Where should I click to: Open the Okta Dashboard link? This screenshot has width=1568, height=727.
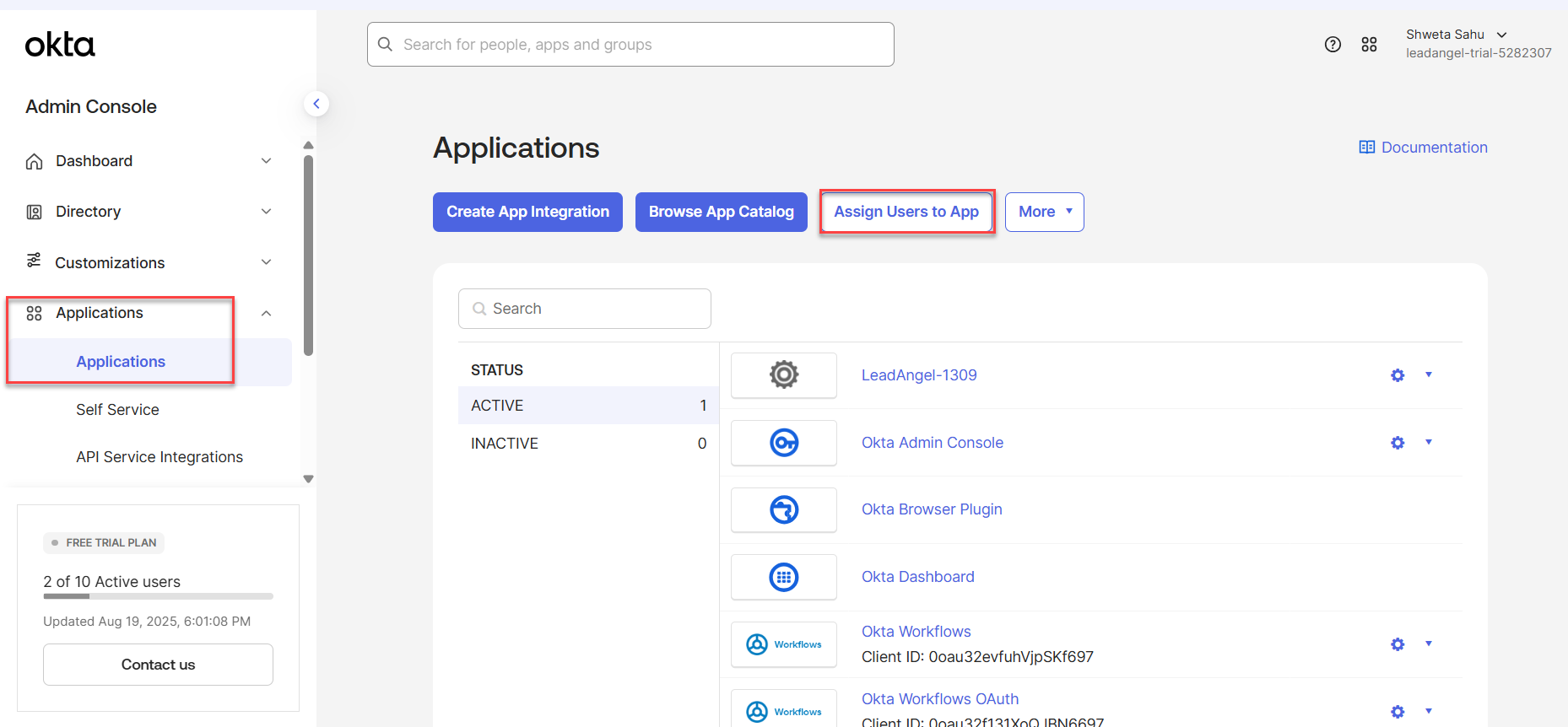[918, 577]
